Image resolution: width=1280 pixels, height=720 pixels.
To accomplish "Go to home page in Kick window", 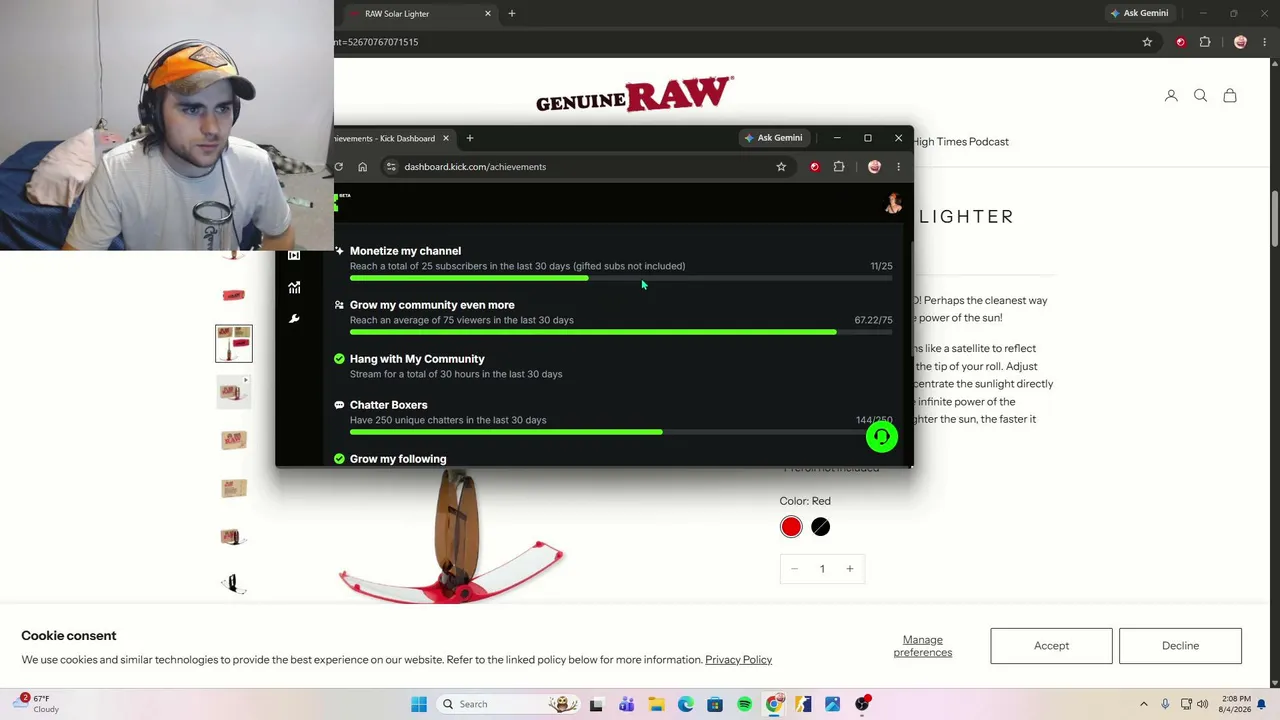I will 363,167.
